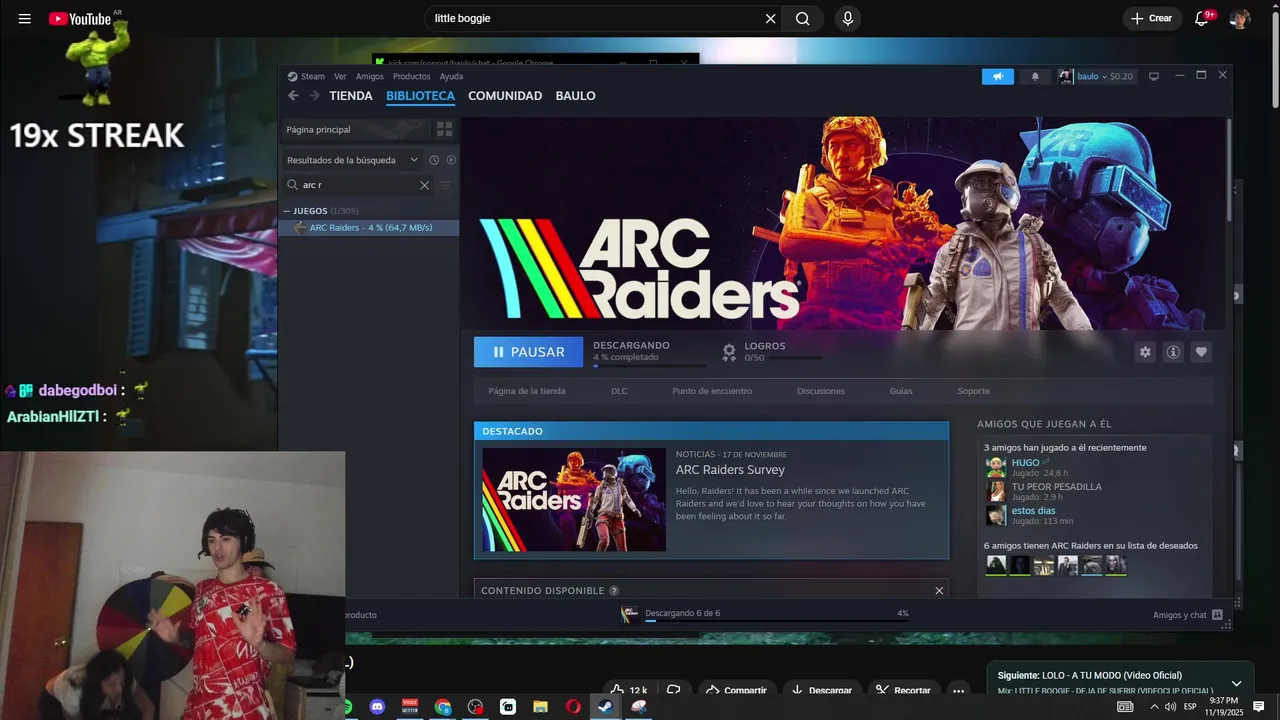Open Guías link
The height and width of the screenshot is (720, 1280).
tap(901, 391)
